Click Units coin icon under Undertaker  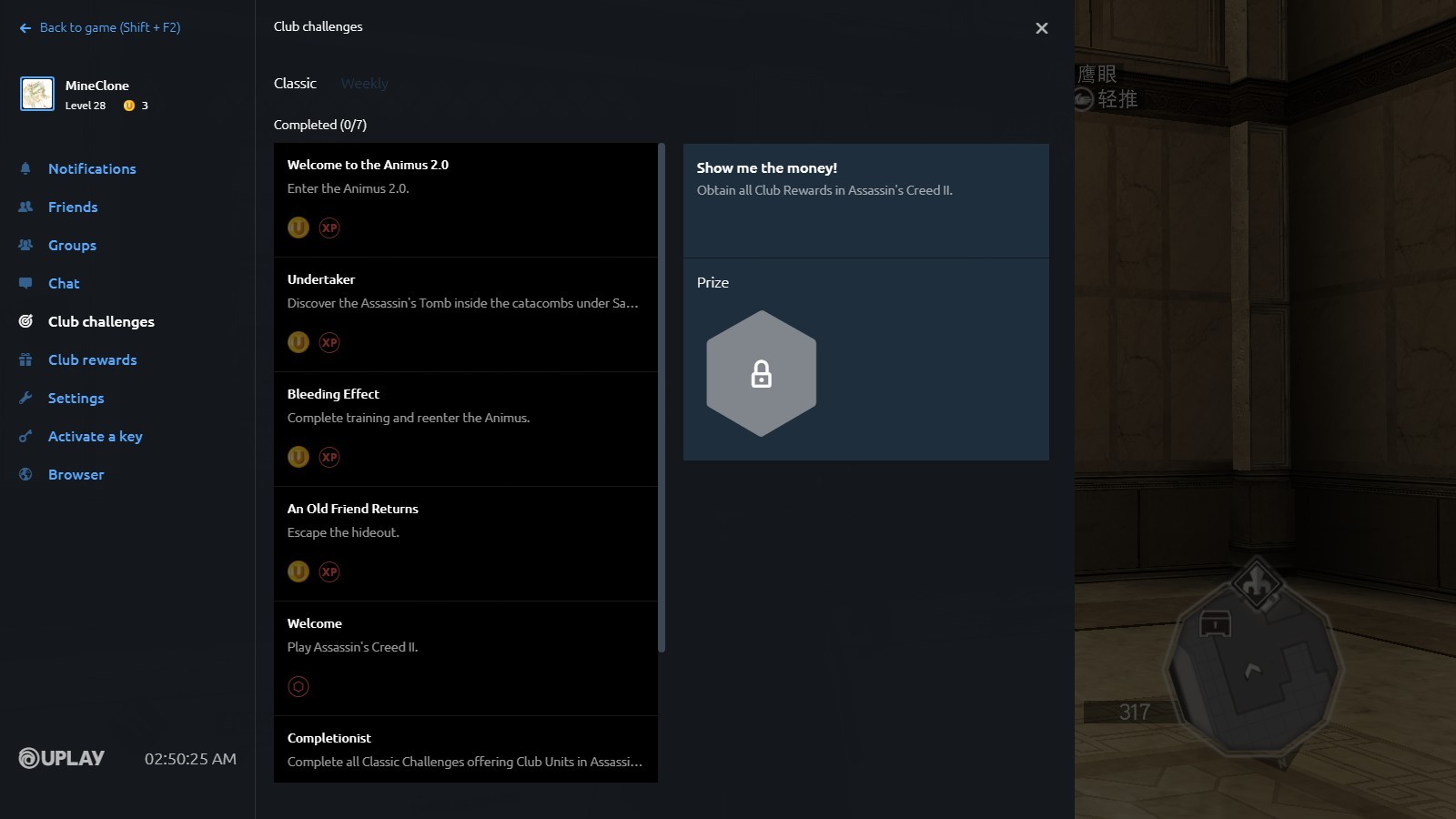click(298, 342)
